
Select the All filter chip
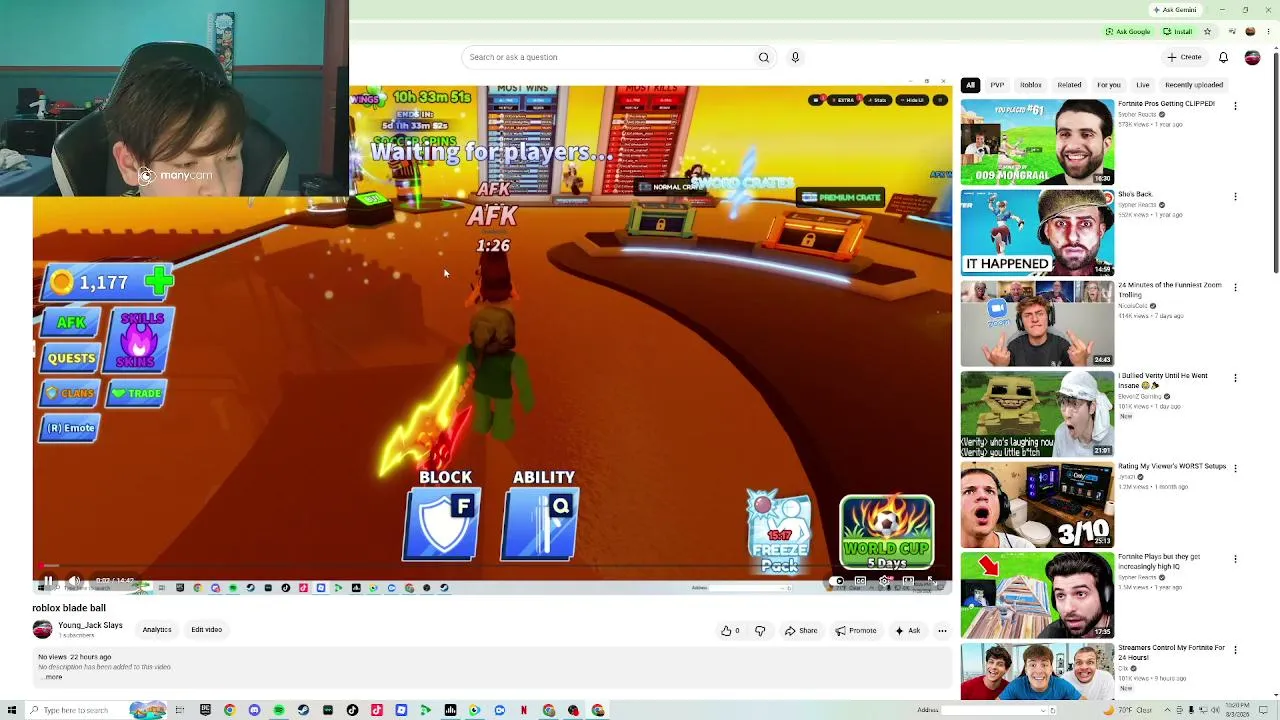point(970,85)
